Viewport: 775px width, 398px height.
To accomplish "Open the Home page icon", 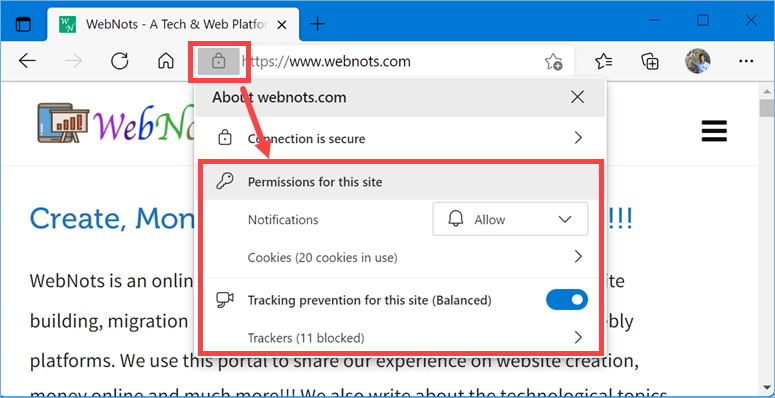I will (x=166, y=61).
